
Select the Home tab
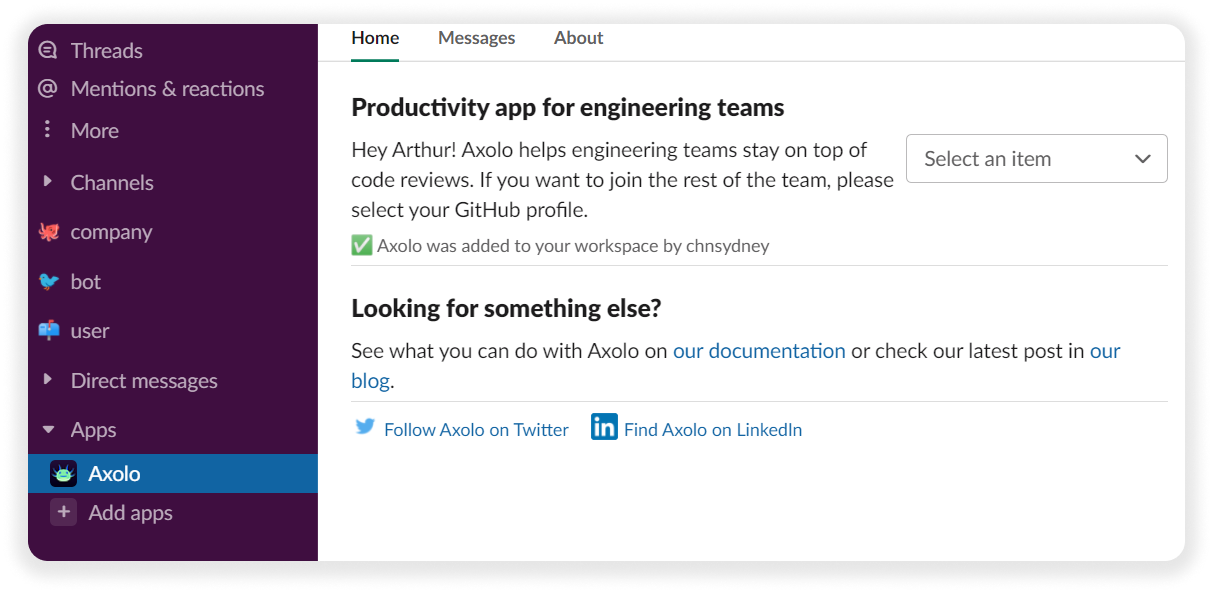pos(375,38)
